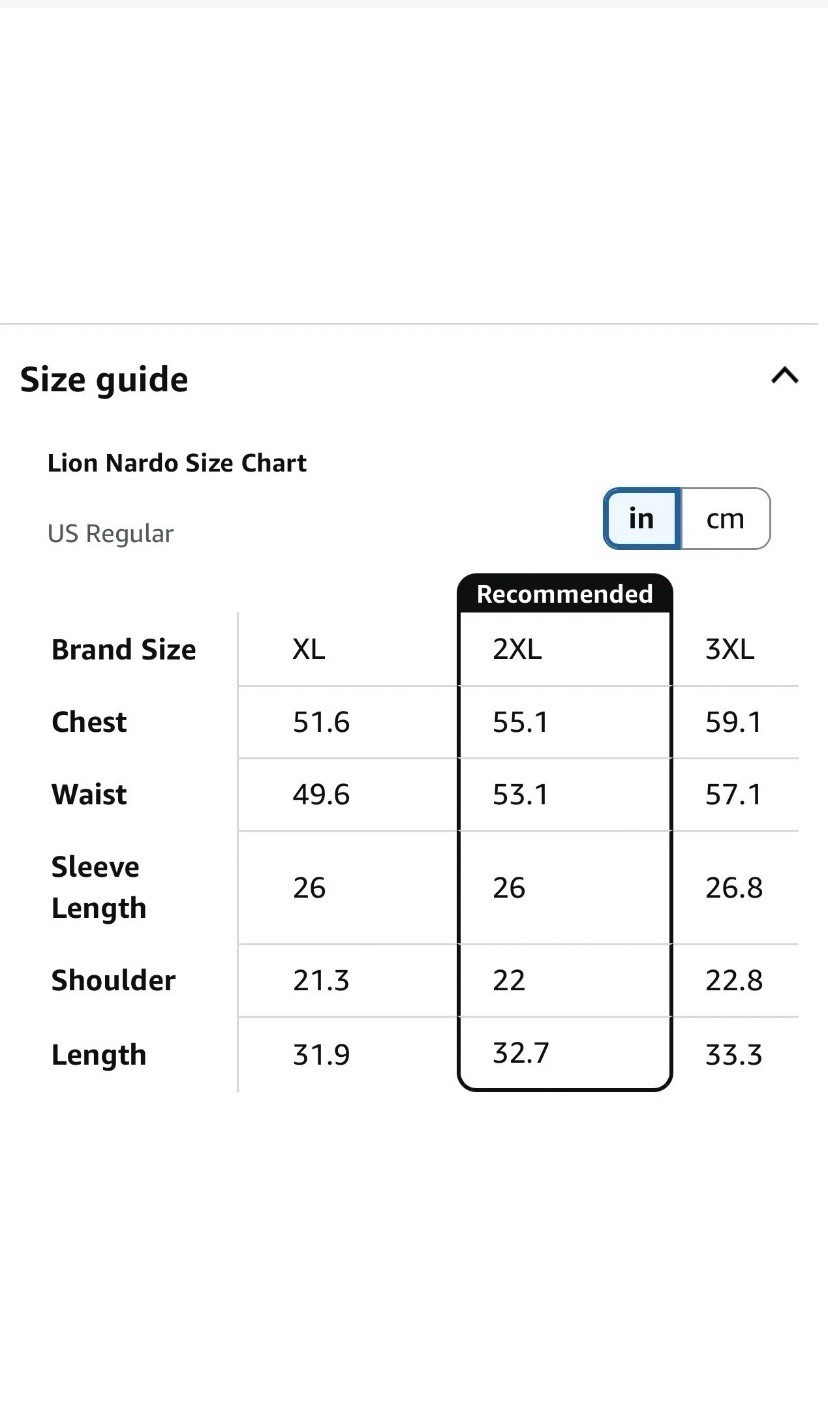Select the Sleeve Length row label
This screenshot has height=1424, width=828.
click(99, 887)
